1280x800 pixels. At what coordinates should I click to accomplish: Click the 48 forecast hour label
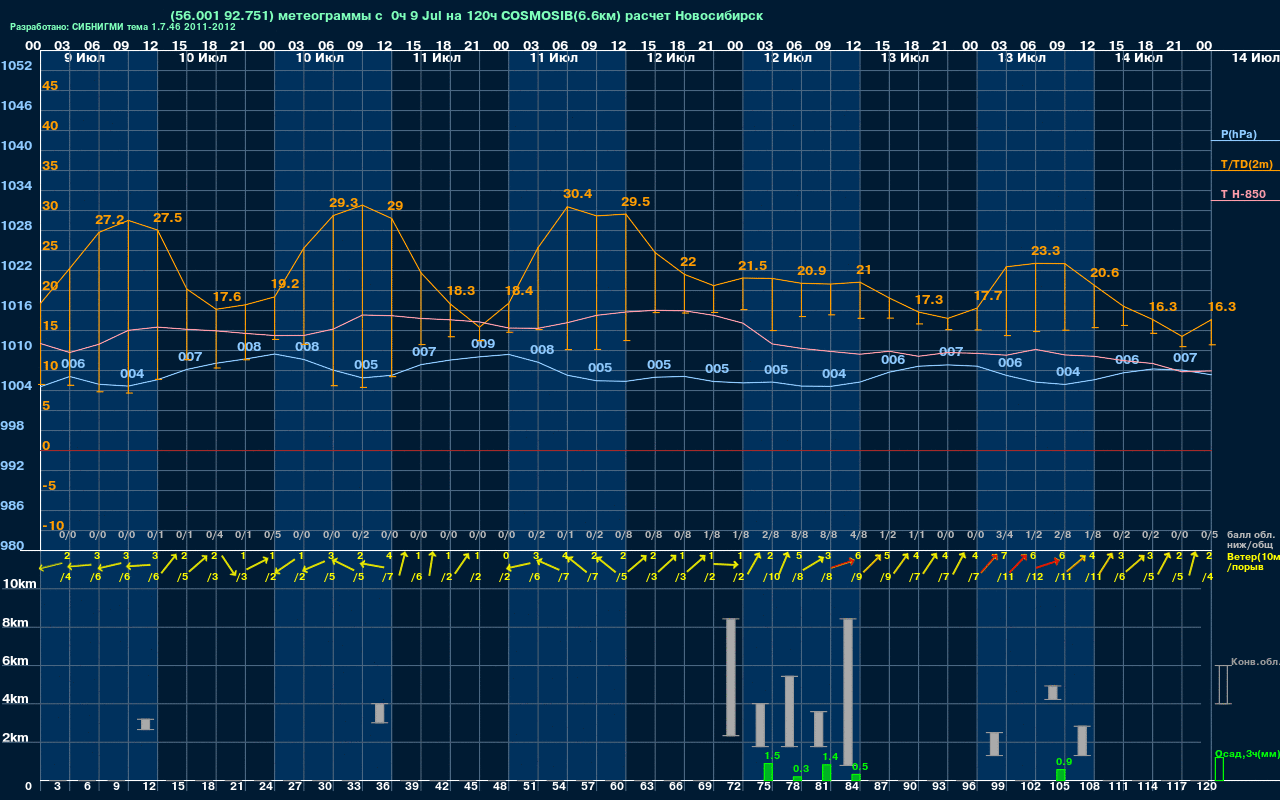click(500, 787)
